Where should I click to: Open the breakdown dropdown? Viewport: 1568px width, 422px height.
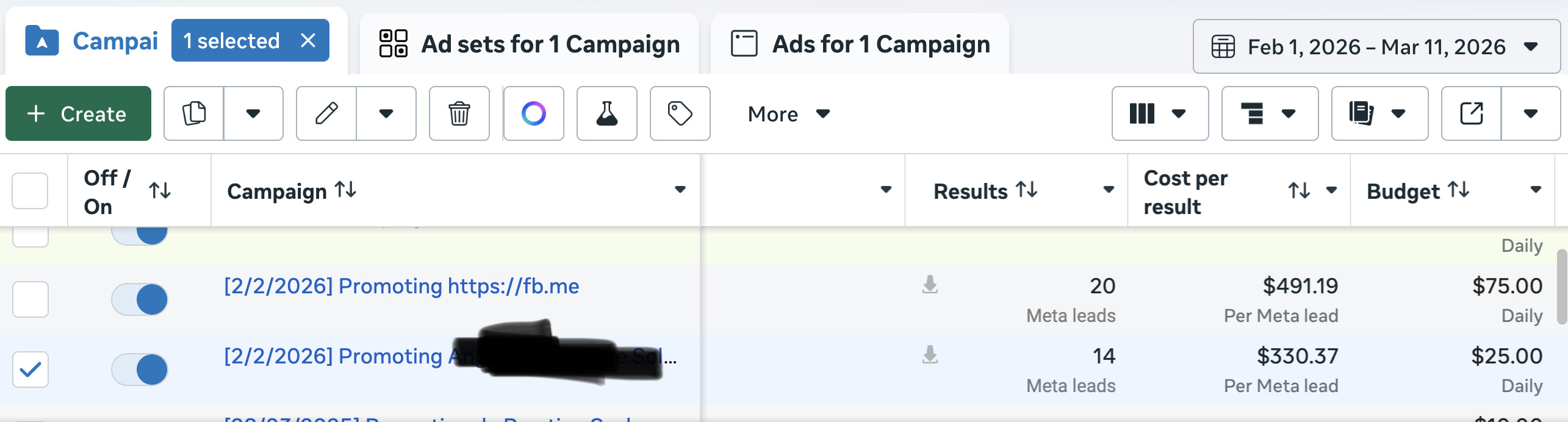[x=1269, y=113]
